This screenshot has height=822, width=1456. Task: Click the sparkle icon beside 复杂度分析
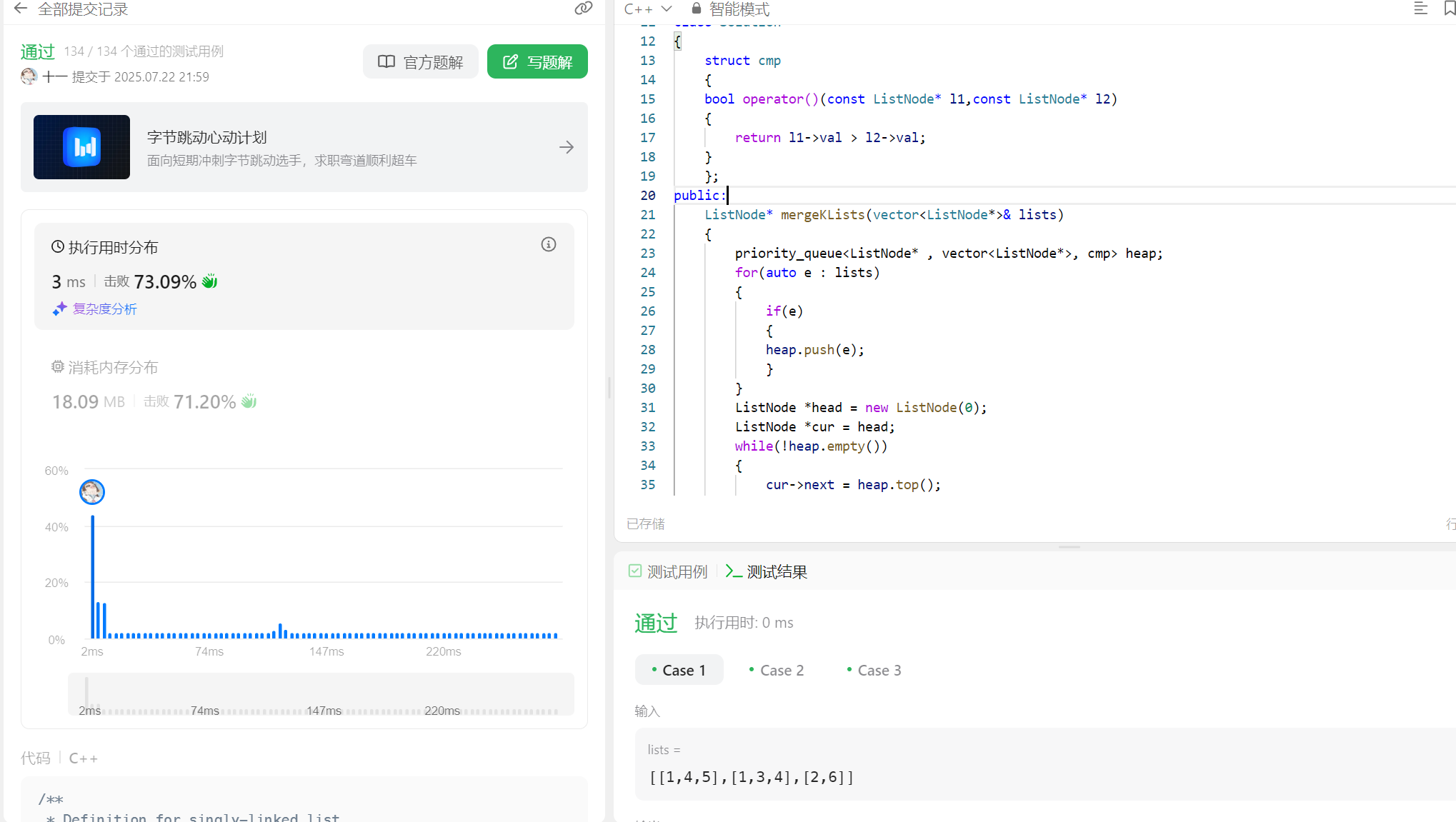(x=59, y=309)
